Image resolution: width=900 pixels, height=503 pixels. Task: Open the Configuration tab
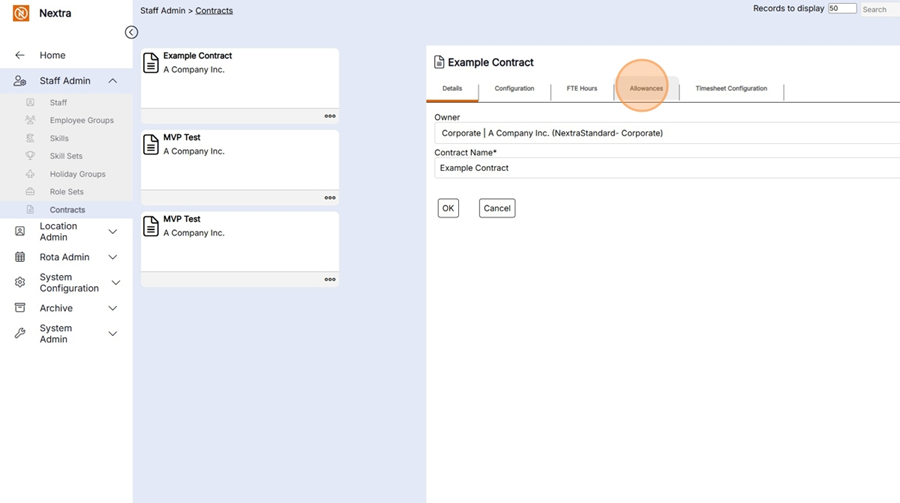pos(514,88)
